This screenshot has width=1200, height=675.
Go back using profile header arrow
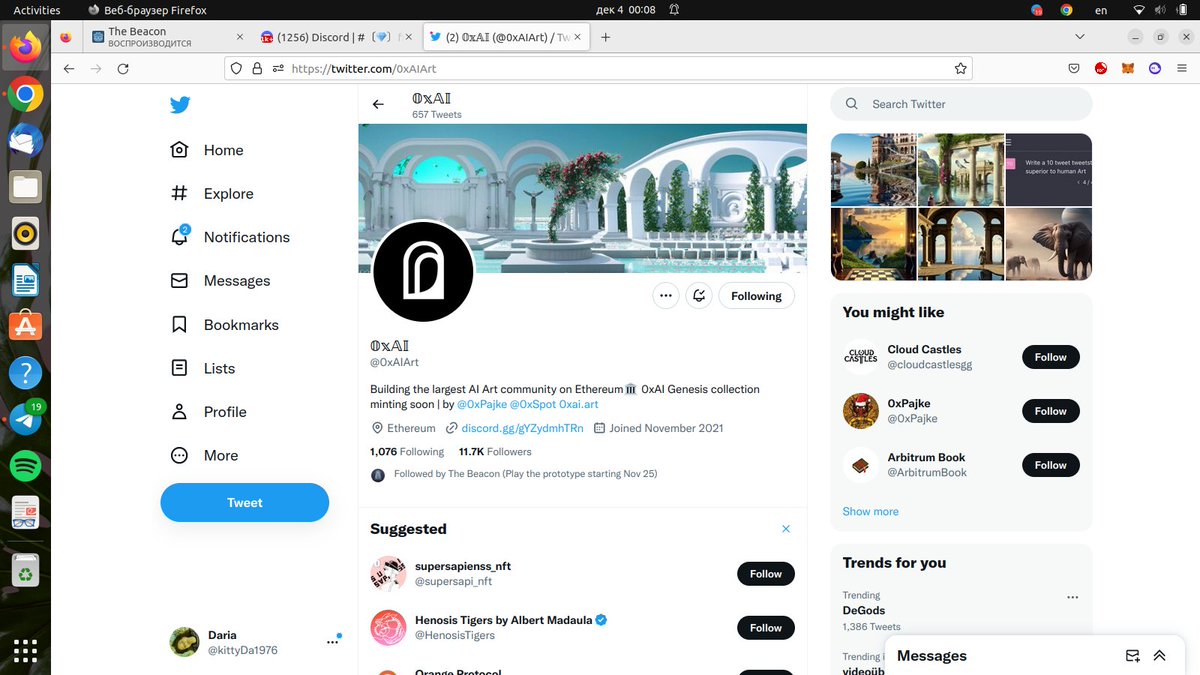point(378,104)
